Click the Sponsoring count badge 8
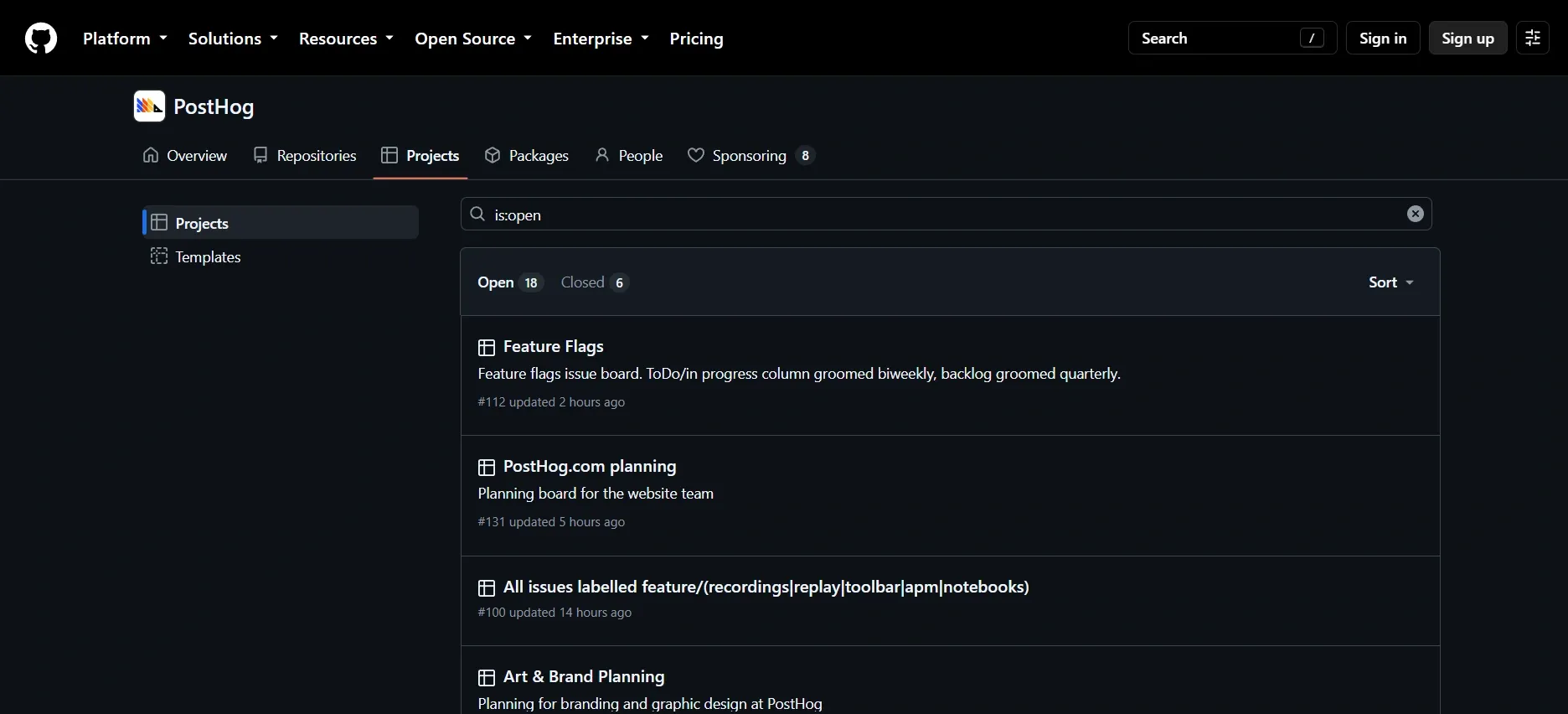 coord(805,155)
